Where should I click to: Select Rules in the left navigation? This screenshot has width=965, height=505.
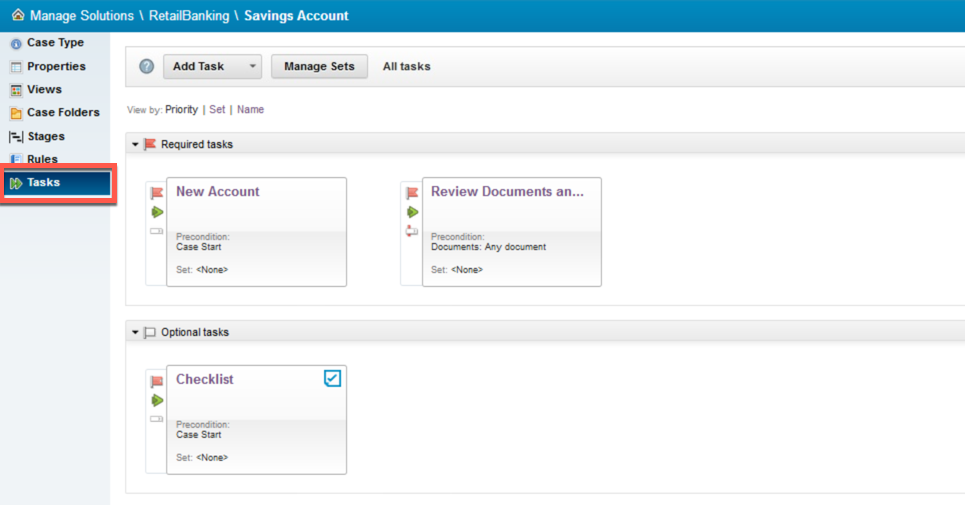pos(42,159)
